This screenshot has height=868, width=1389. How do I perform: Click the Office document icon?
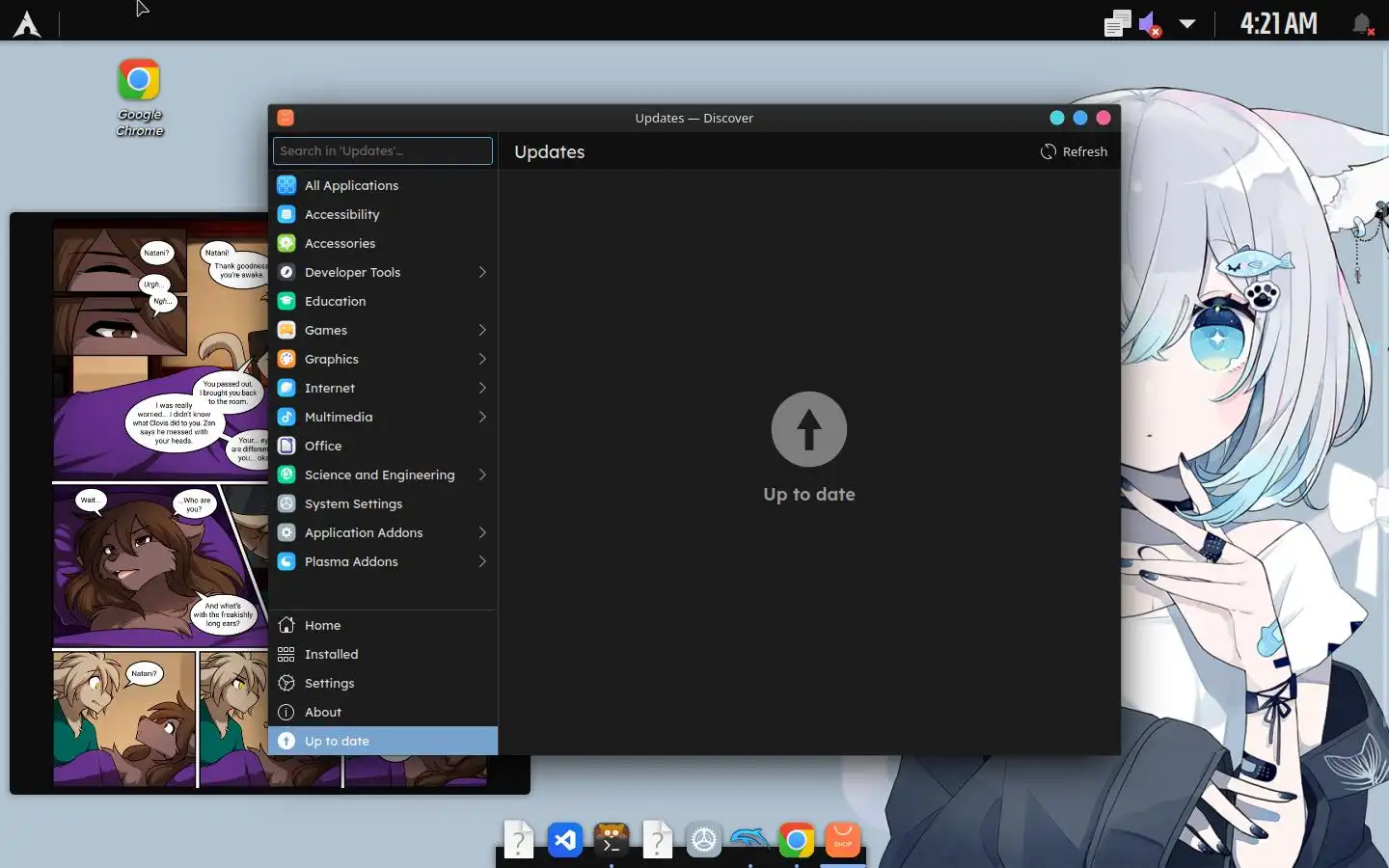(286, 446)
